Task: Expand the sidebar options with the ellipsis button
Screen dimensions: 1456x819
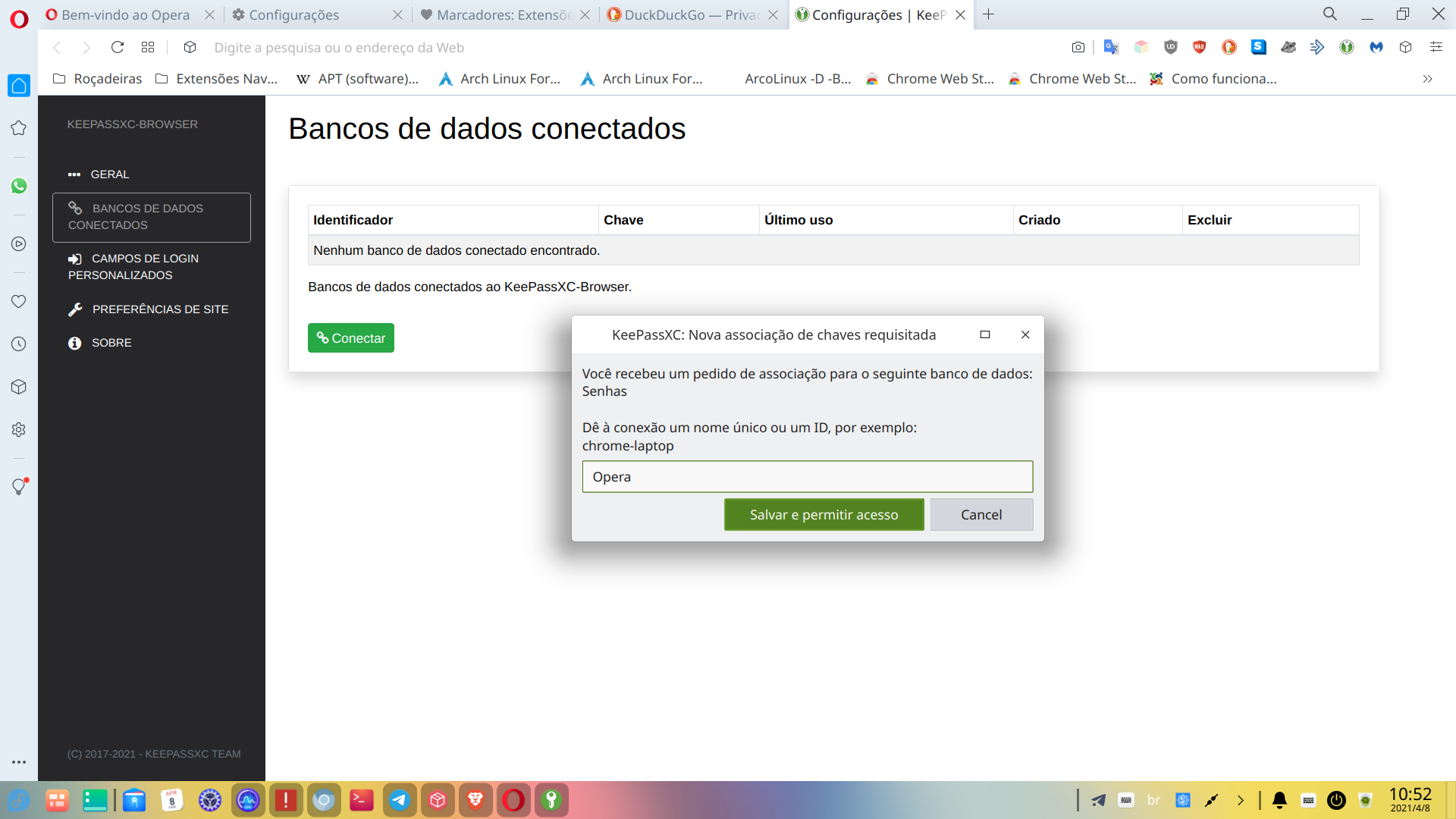Action: 18,762
